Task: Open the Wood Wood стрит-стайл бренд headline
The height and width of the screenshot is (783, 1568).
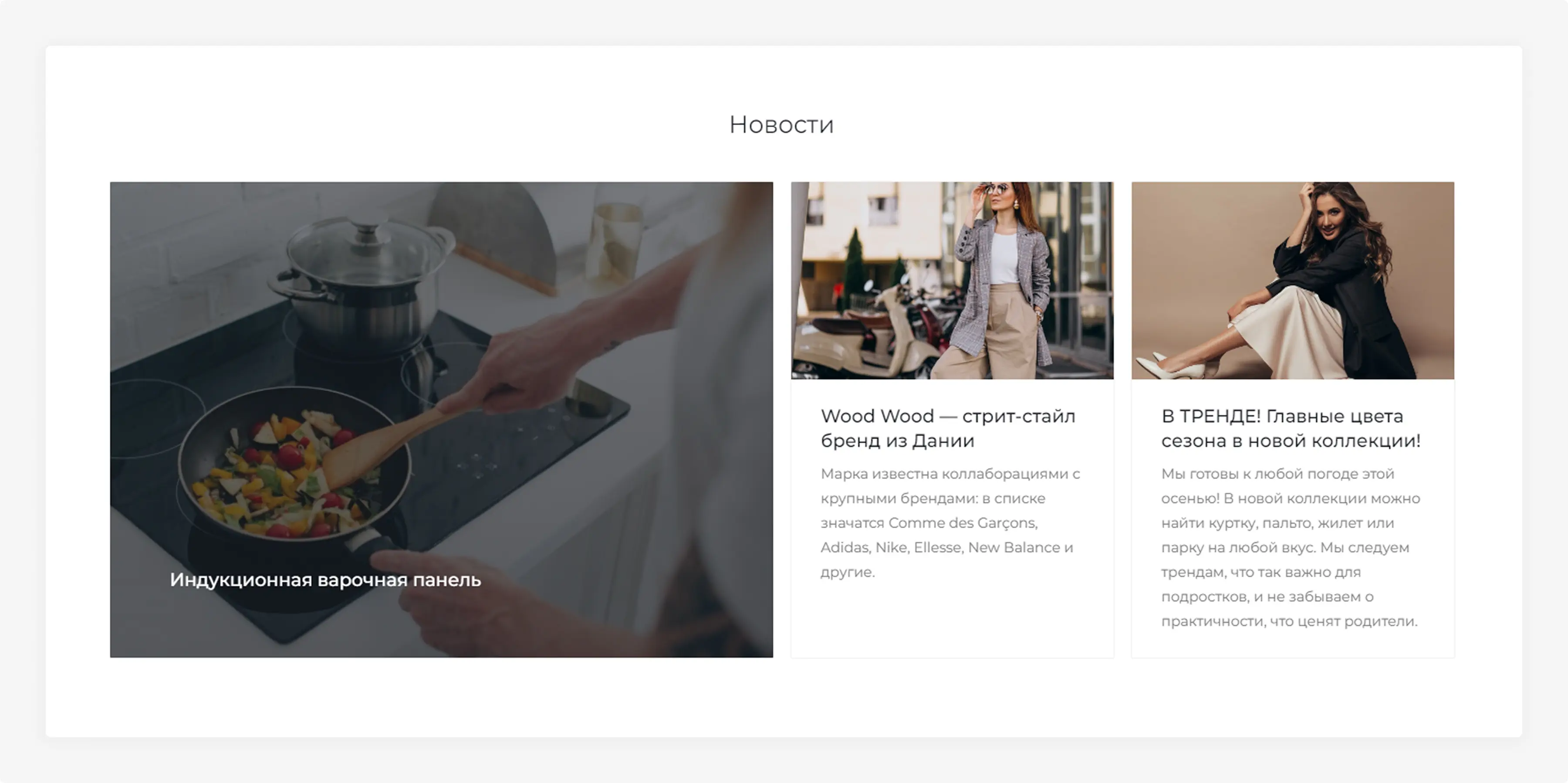Action: click(948, 428)
